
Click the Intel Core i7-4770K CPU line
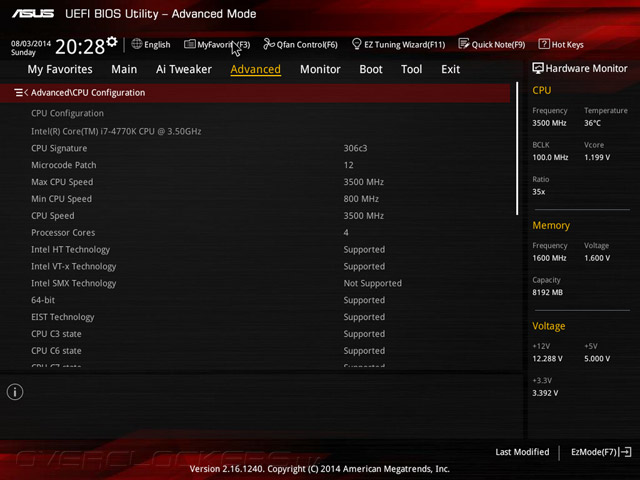(x=116, y=131)
